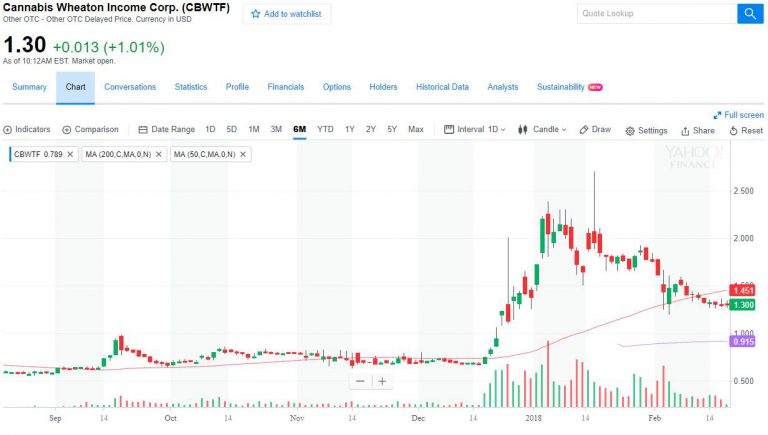Click the 1.30 current price
The width and height of the screenshot is (768, 435).
24,45
